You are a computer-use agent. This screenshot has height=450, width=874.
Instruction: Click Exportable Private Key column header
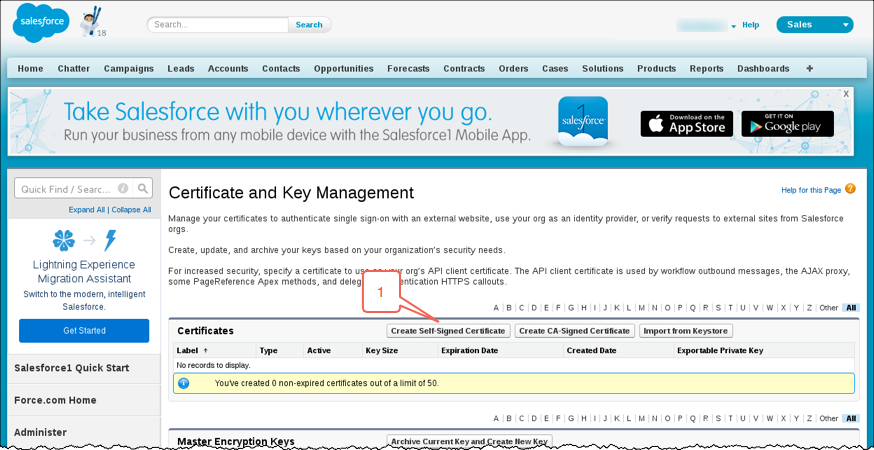[720, 351]
